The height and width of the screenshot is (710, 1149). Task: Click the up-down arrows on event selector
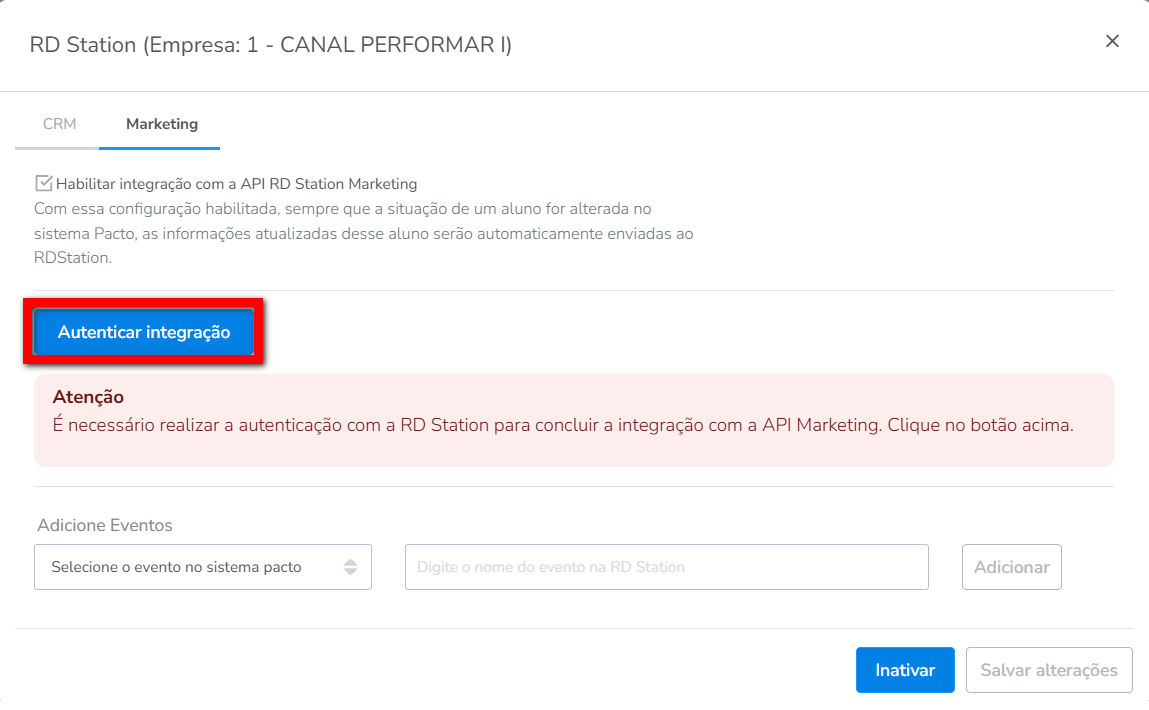click(x=350, y=567)
